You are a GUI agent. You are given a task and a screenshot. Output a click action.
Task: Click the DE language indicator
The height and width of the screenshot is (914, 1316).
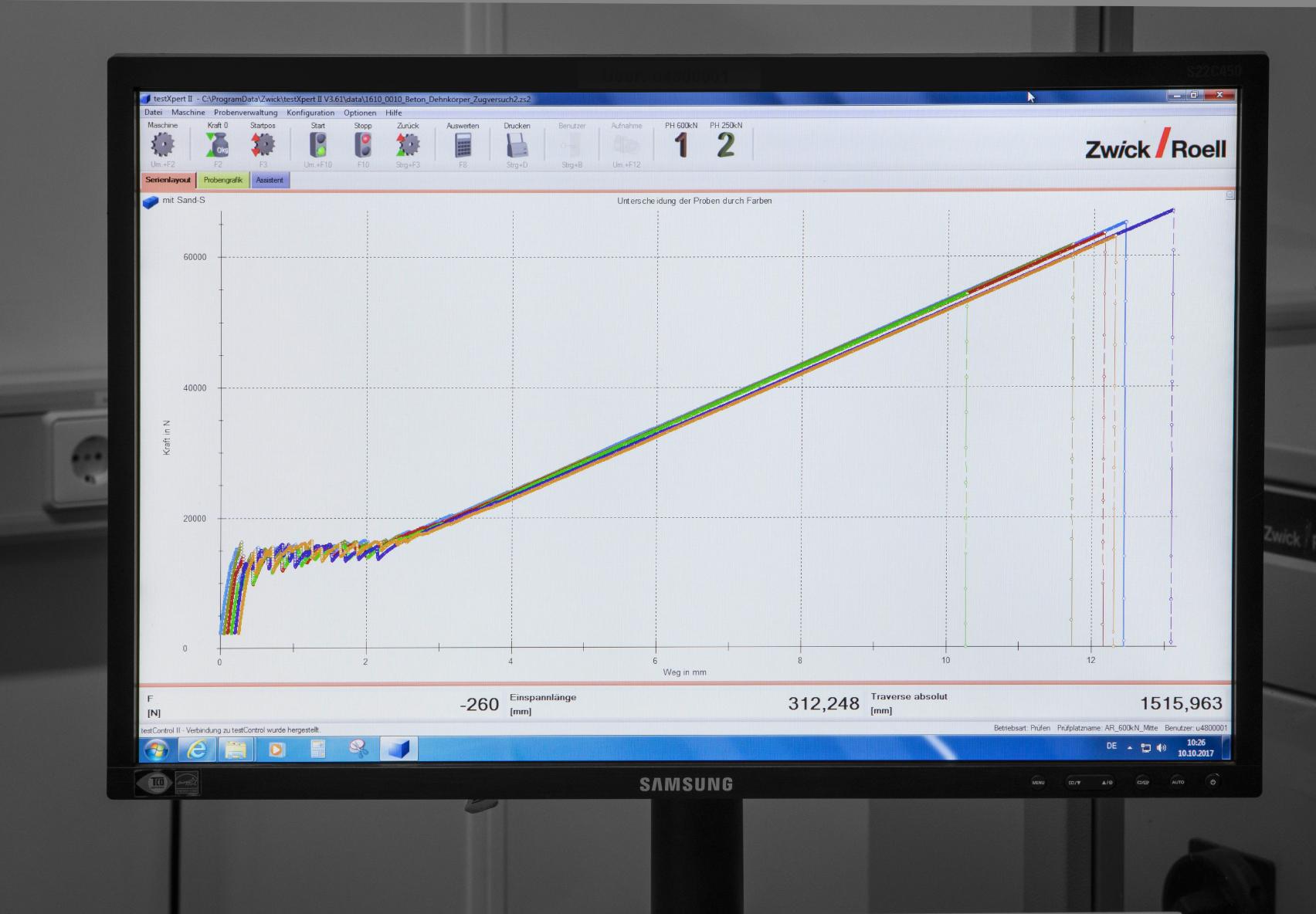(1111, 746)
